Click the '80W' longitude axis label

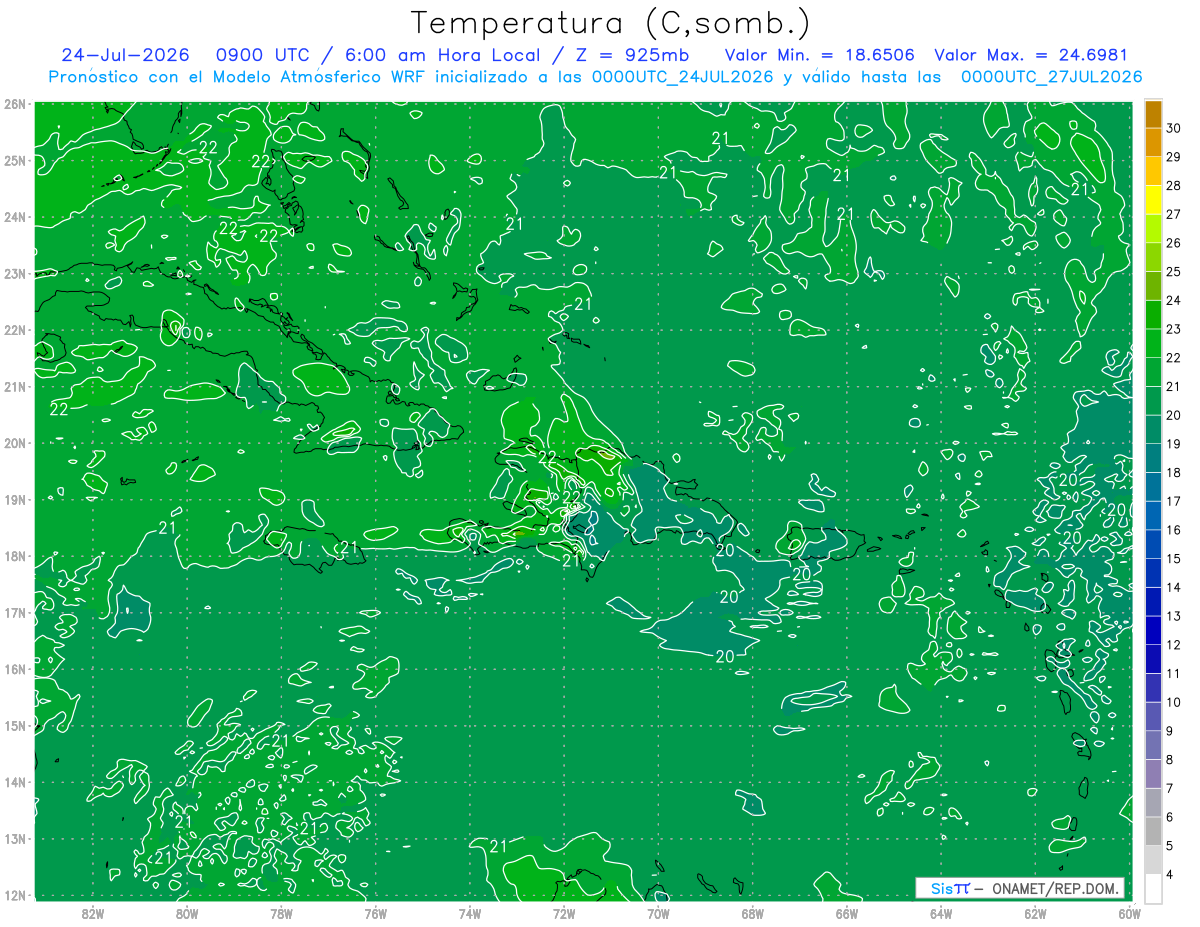[x=187, y=912]
